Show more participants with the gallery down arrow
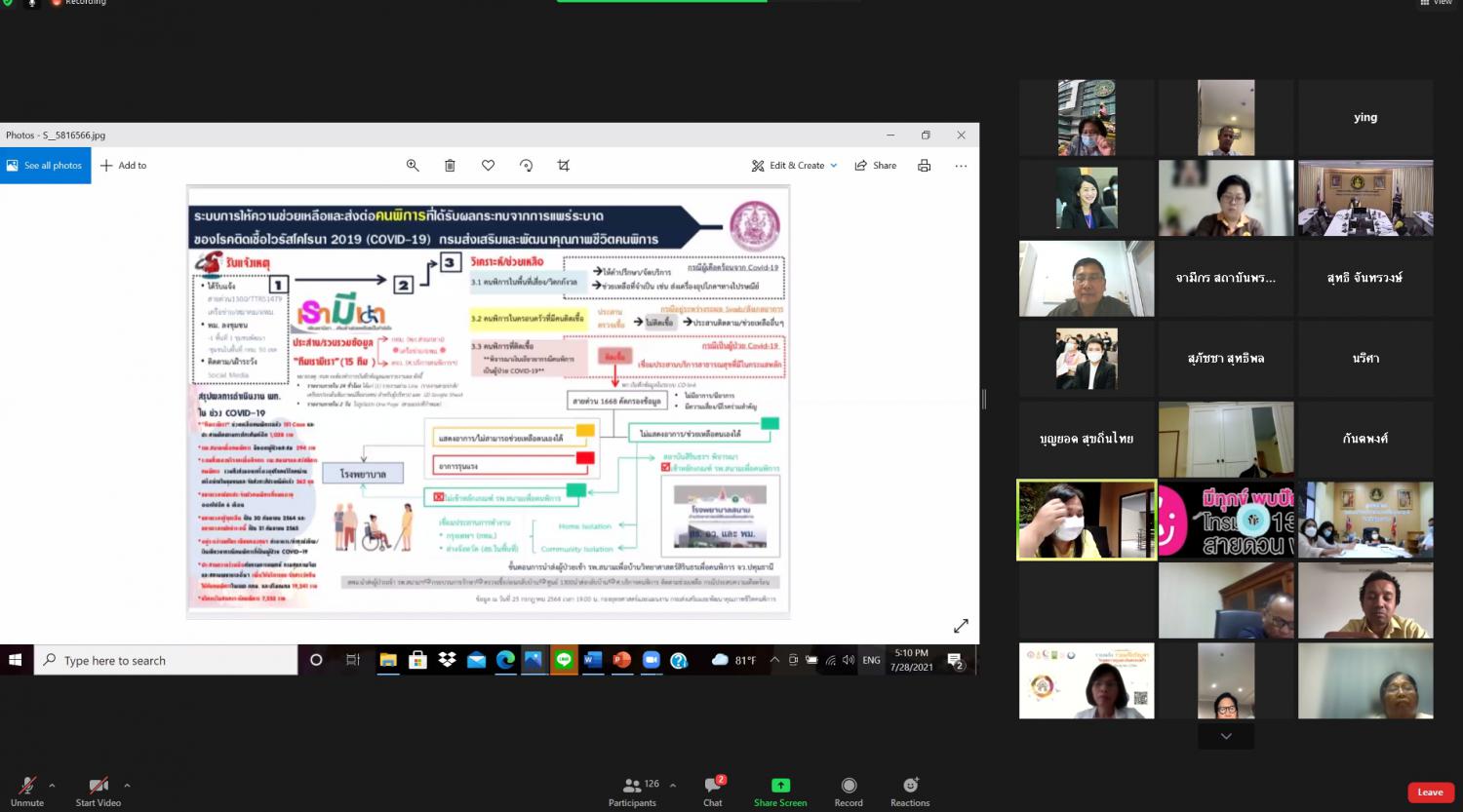Screen dimensions: 1463x812 click(x=1226, y=736)
